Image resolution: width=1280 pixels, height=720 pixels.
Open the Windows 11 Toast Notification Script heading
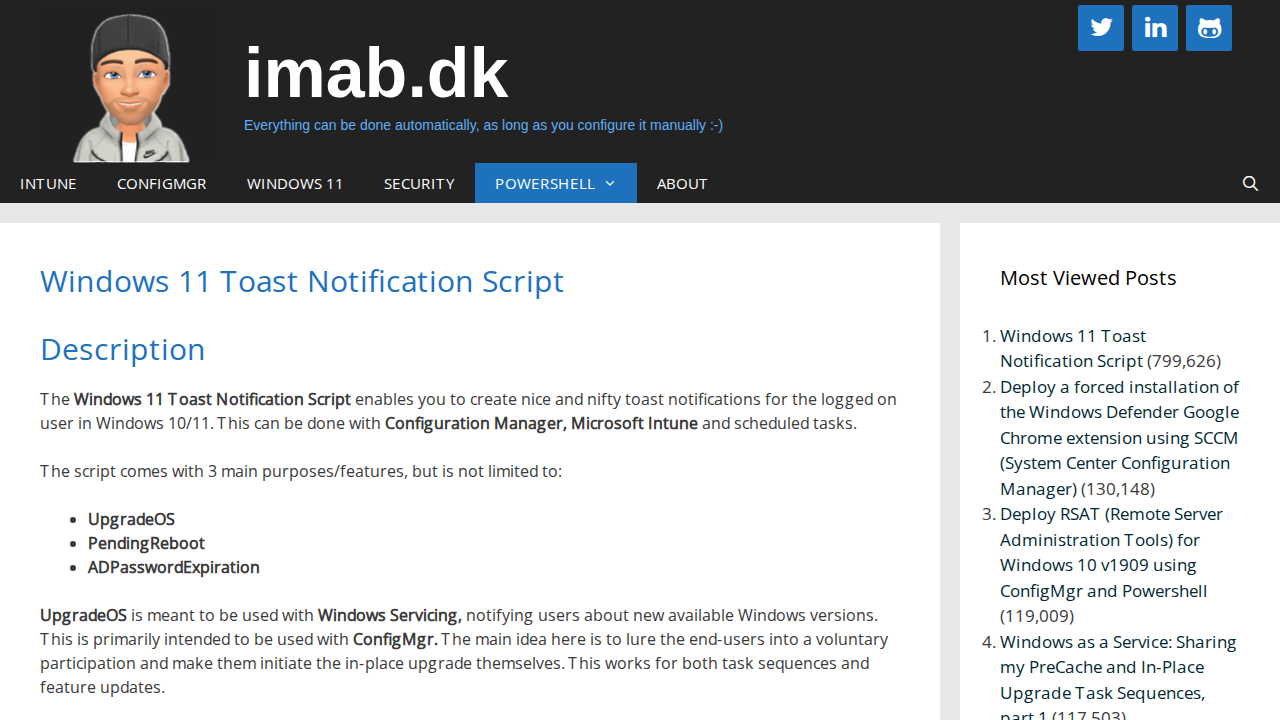pos(302,281)
